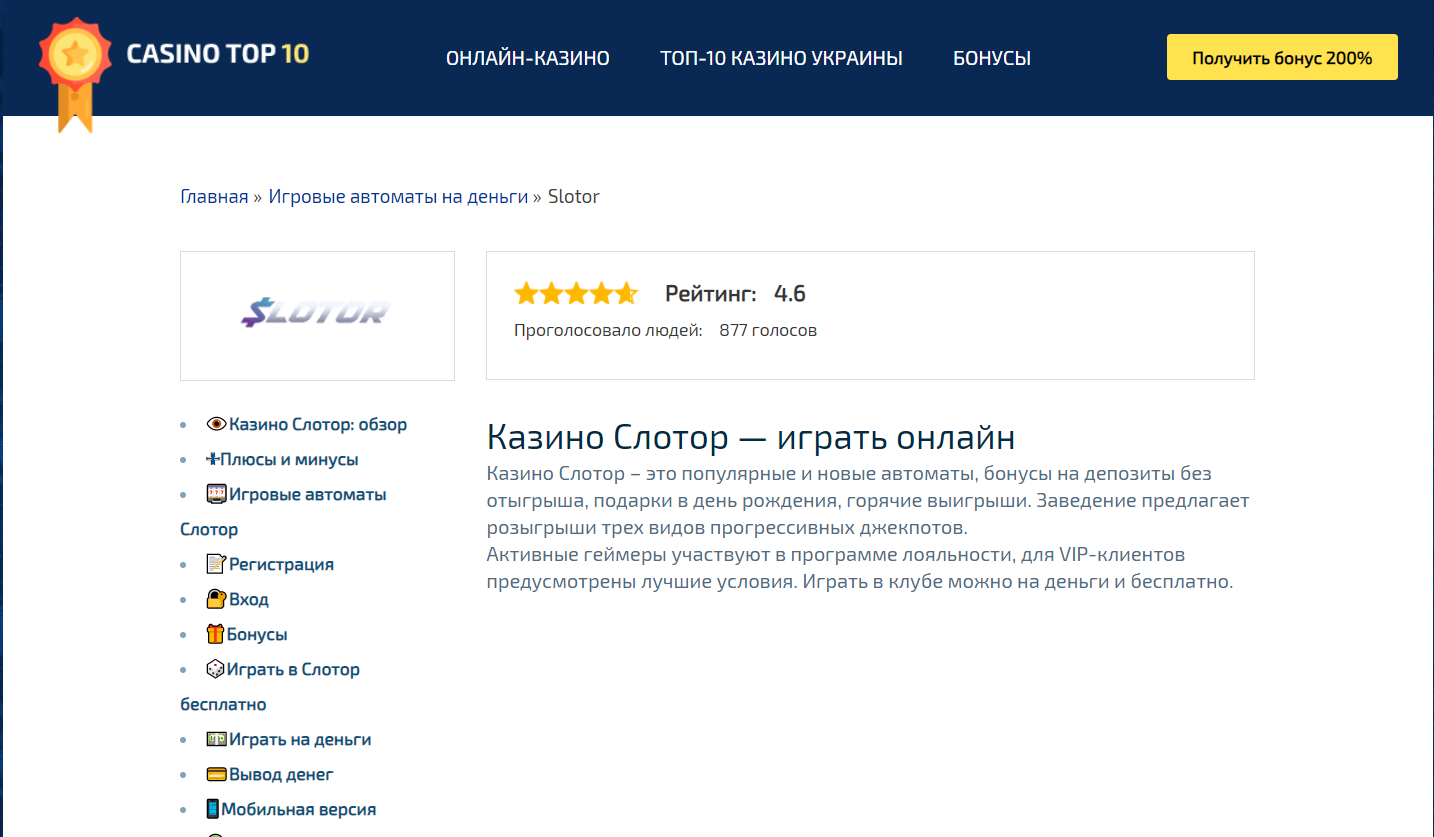
Task: Open the БОНУСЫ menu item
Action: (992, 58)
